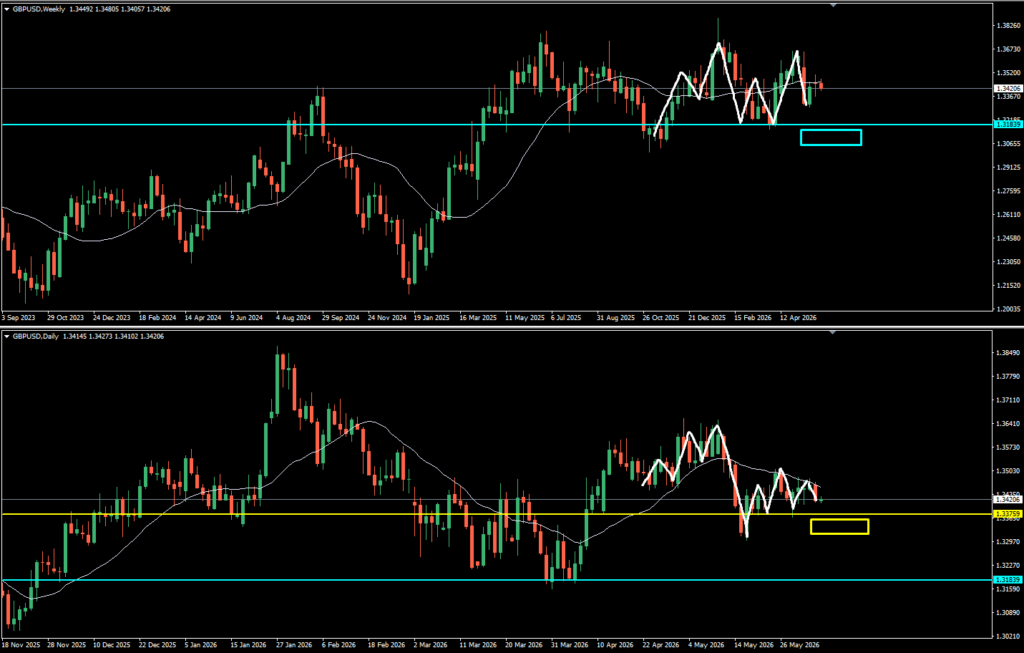Click the 14 Apr 2024 date label
Viewport: 1024px width, 653px height.
coord(202,318)
